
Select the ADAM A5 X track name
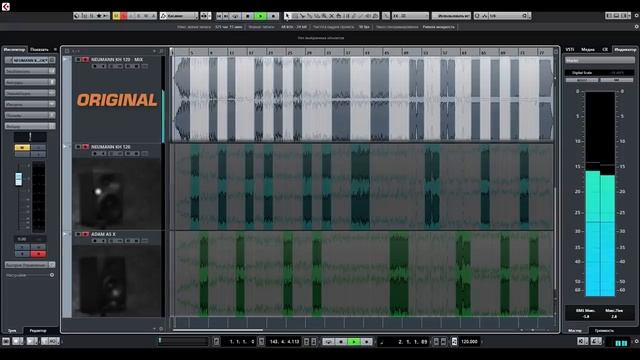103,234
